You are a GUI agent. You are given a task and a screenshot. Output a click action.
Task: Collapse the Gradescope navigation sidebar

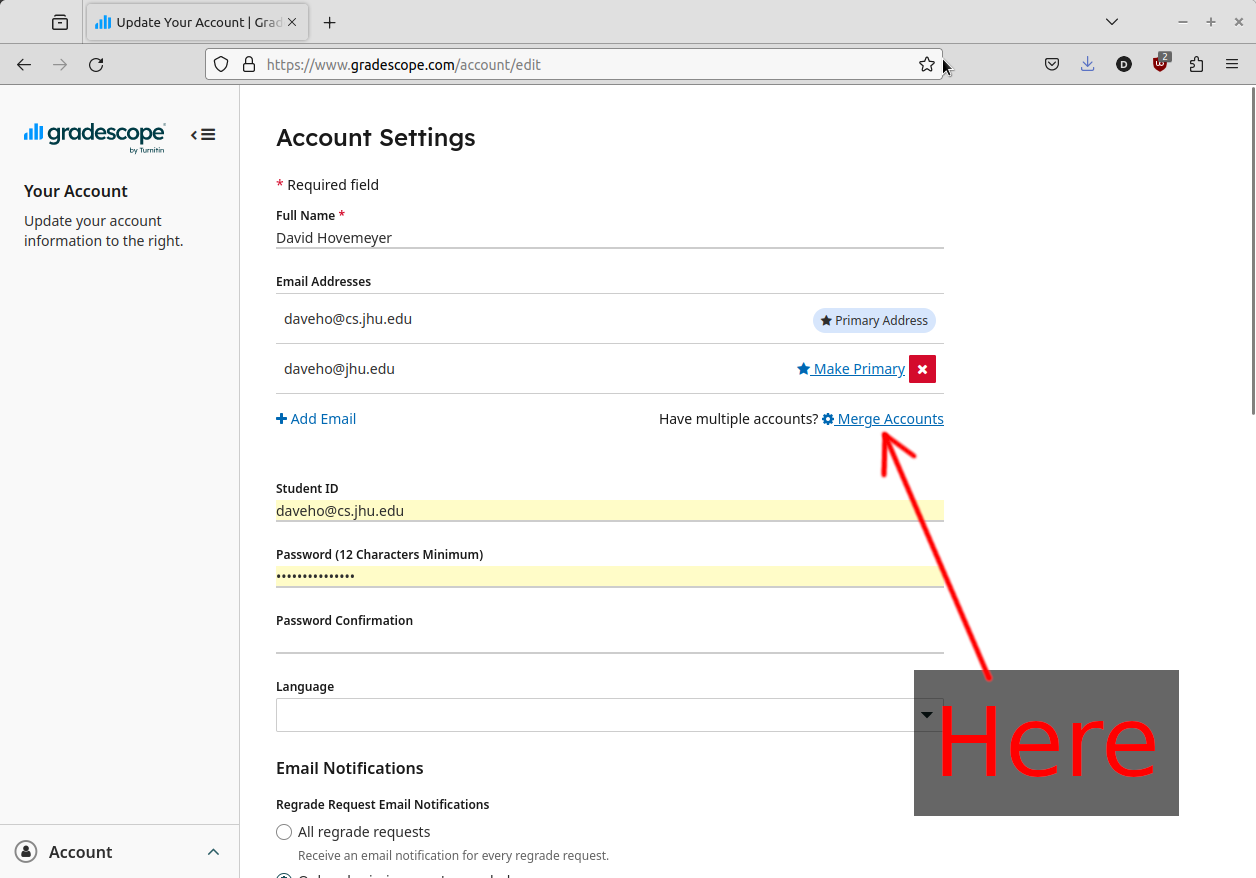tap(203, 134)
